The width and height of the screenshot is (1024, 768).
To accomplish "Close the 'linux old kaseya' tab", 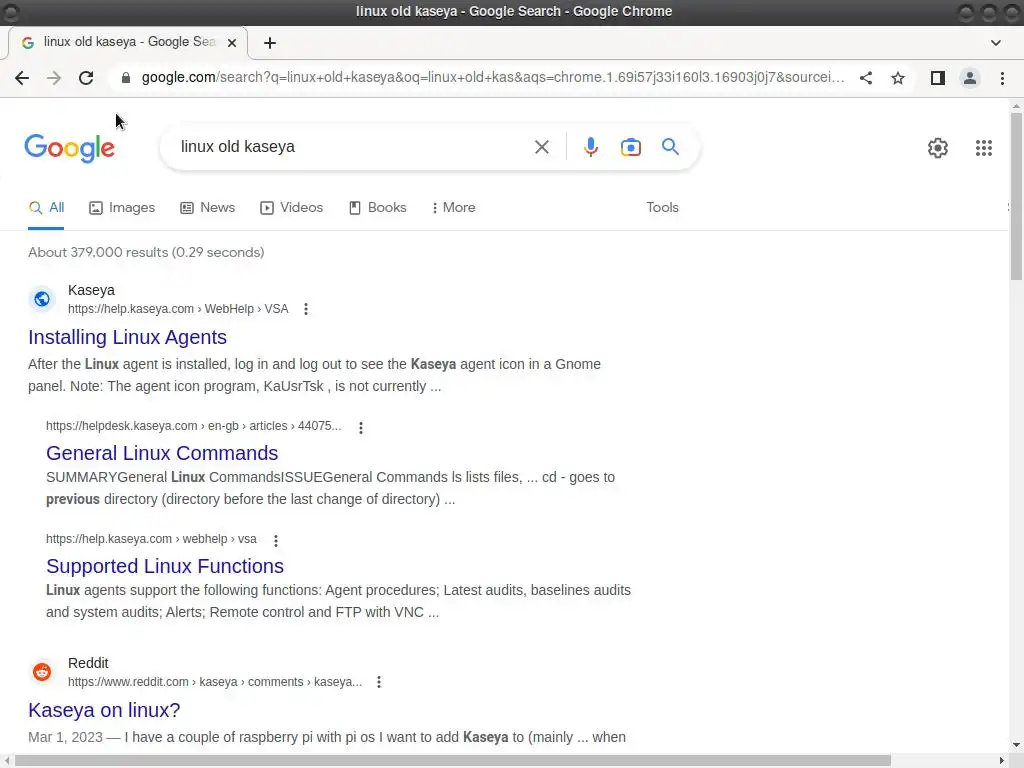I will tap(232, 43).
